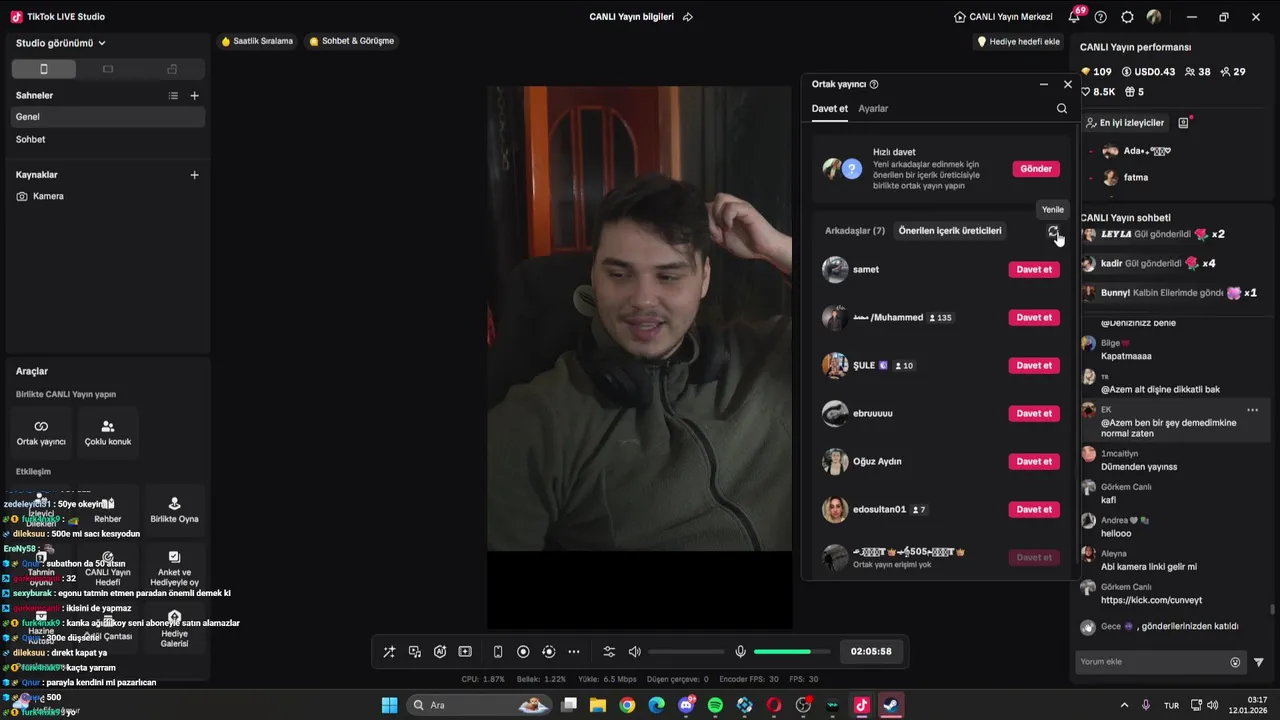
Task: Add a new scene with plus icon
Action: pos(194,95)
